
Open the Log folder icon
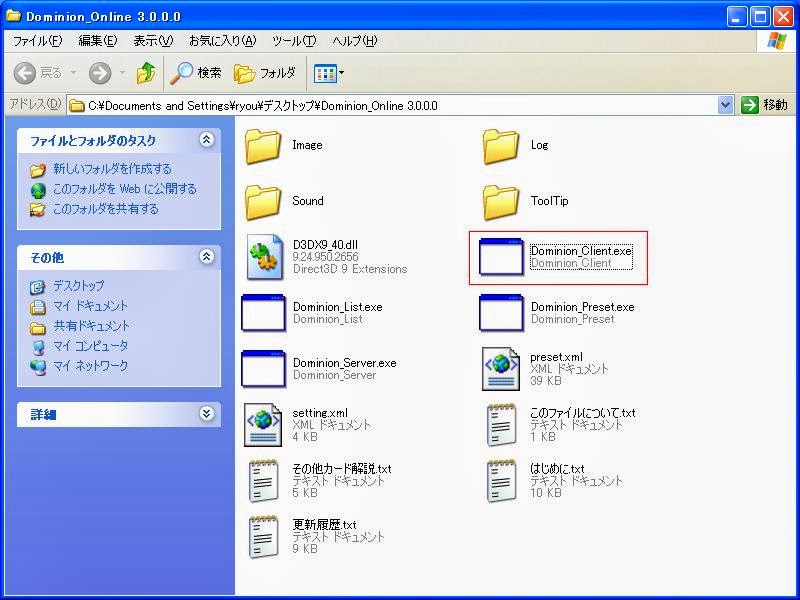(501, 146)
